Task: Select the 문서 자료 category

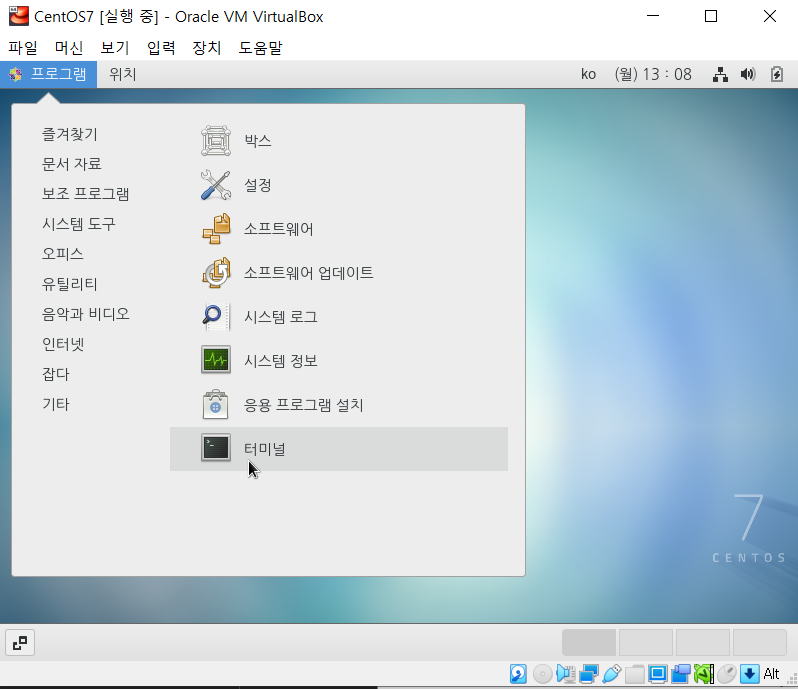Action: coord(72,164)
